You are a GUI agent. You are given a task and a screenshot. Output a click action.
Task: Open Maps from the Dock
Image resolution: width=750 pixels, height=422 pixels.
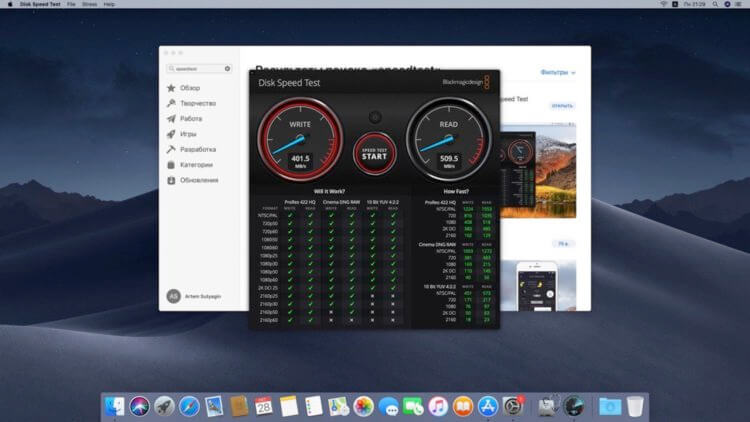pos(339,407)
